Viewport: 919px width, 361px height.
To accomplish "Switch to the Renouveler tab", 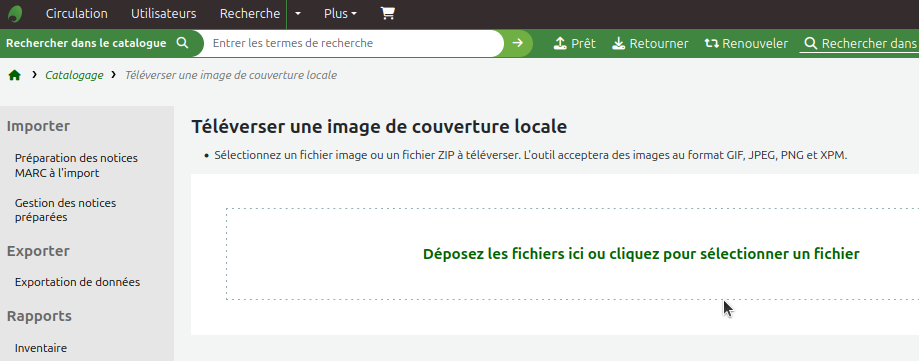I will pyautogui.click(x=746, y=43).
